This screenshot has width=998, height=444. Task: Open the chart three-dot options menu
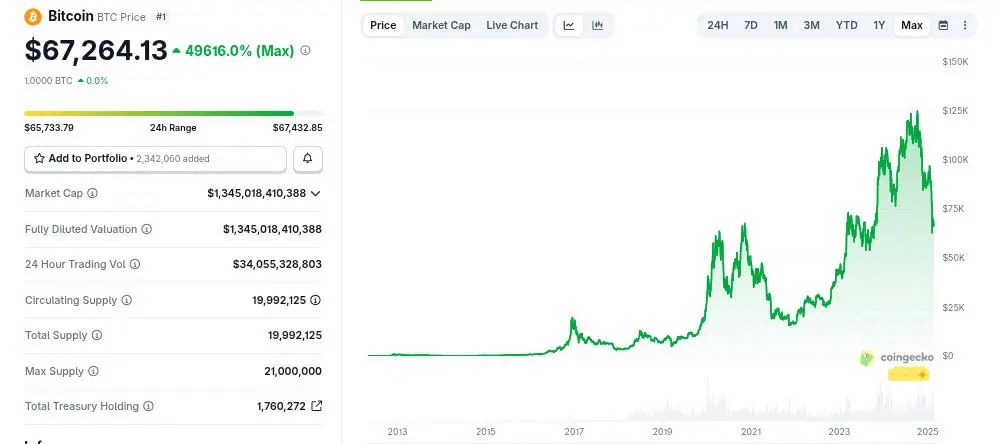coord(965,25)
